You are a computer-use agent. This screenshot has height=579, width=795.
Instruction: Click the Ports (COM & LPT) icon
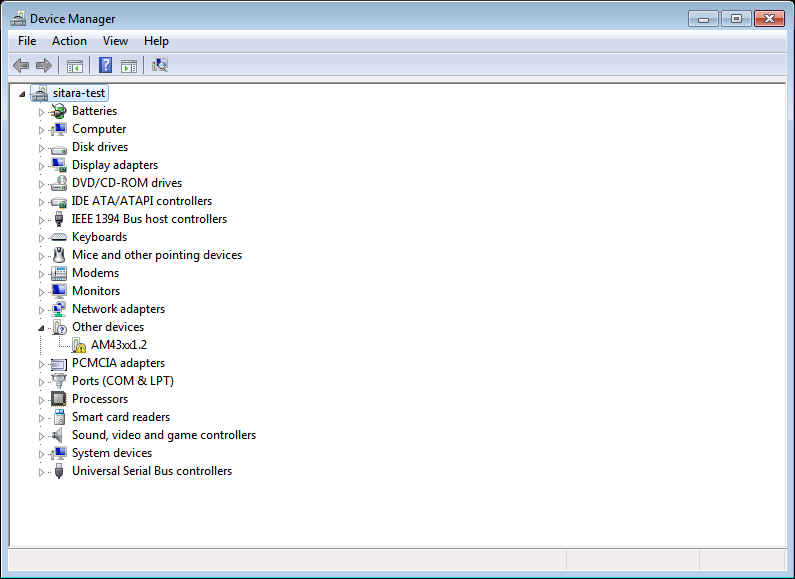59,381
